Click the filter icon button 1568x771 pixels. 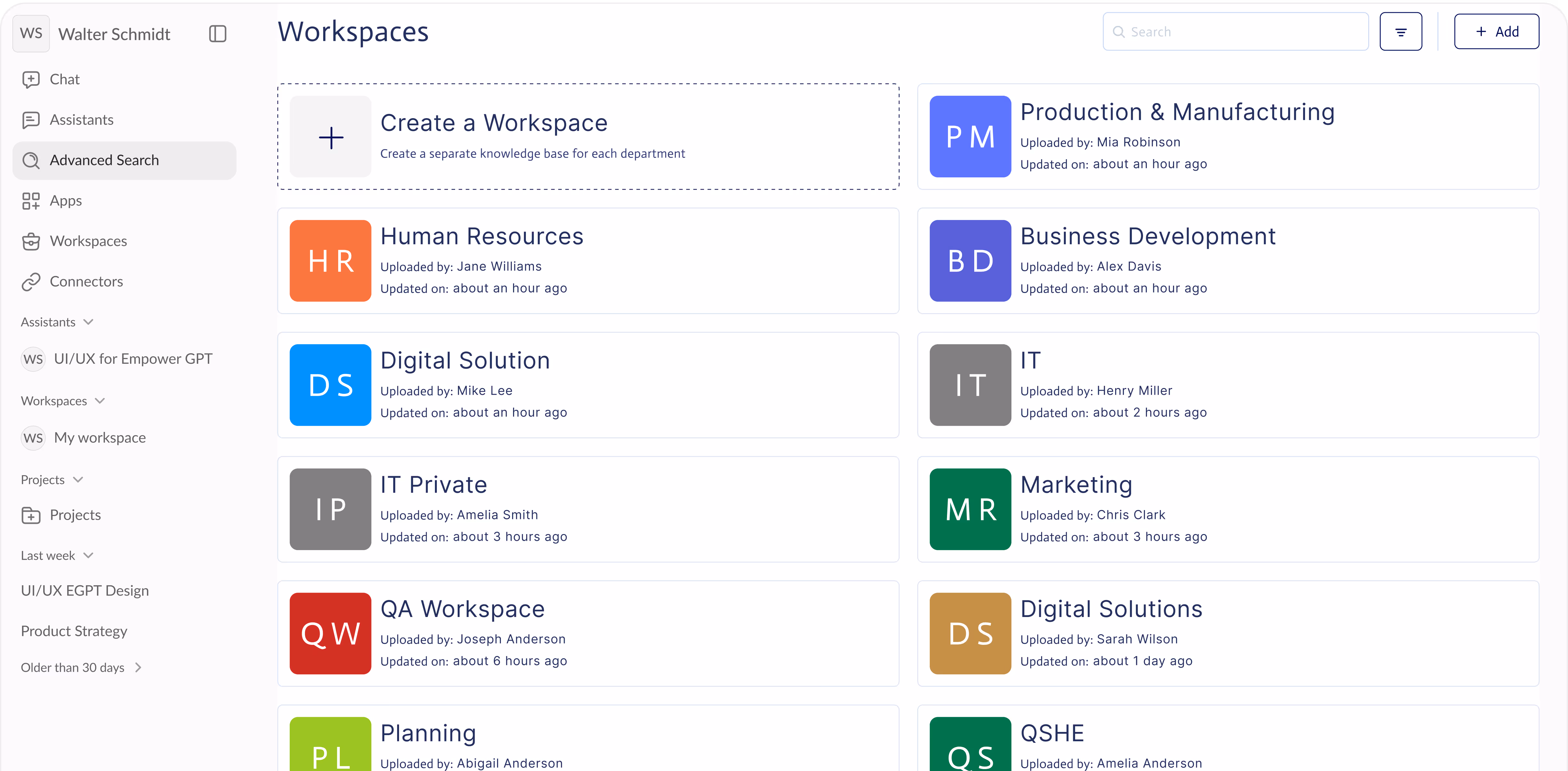point(1400,32)
